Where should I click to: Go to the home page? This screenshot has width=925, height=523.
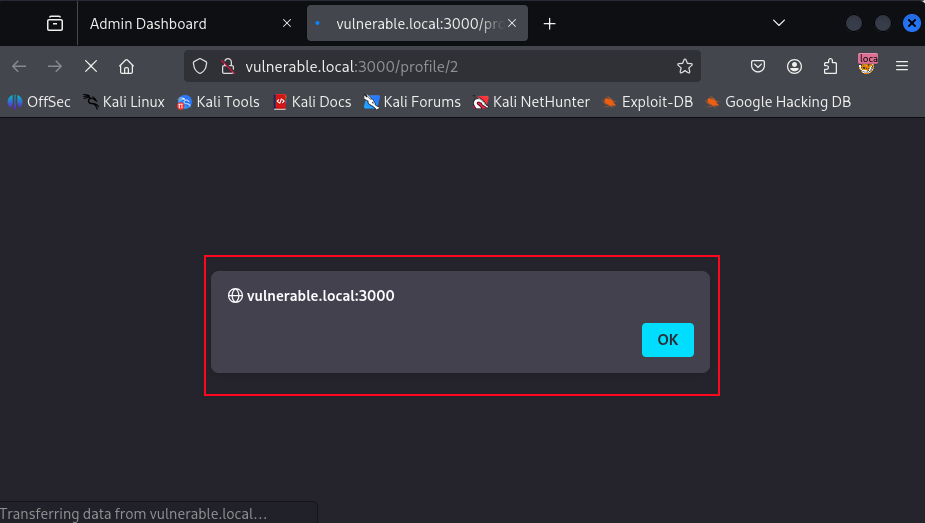[x=126, y=67]
